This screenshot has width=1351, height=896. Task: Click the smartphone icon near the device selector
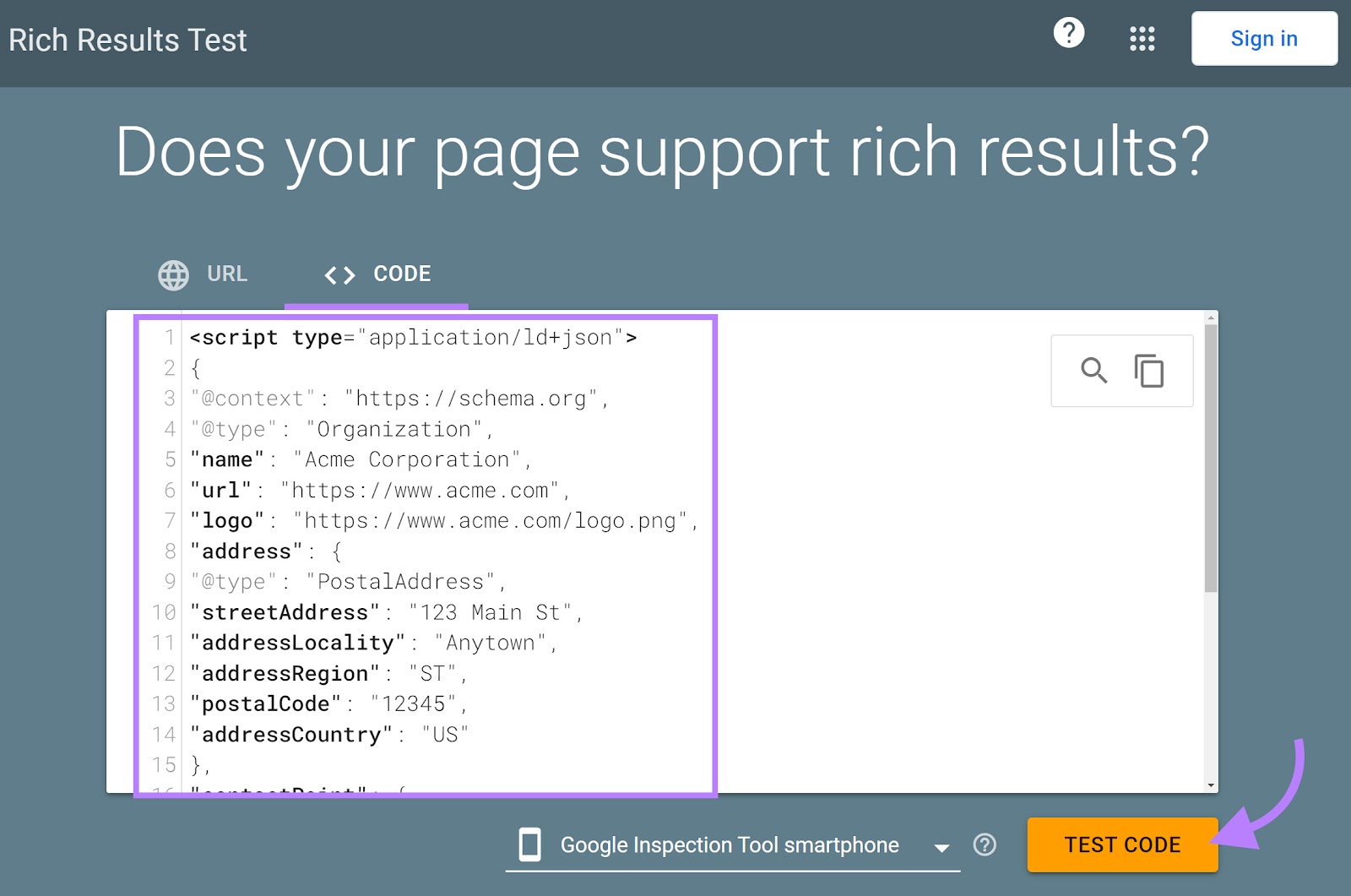pos(531,844)
